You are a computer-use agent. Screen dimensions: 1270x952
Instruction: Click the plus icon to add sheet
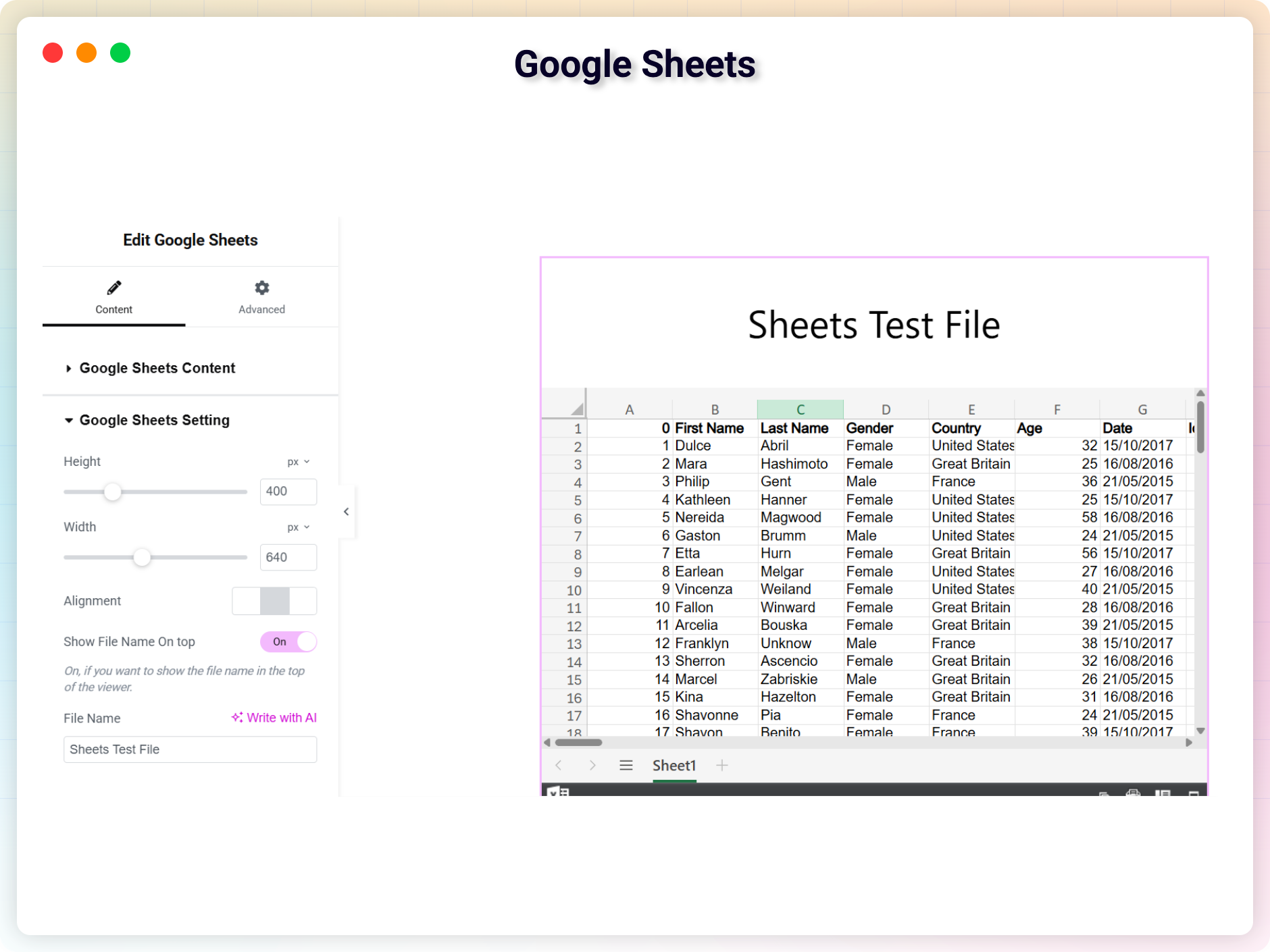721,765
